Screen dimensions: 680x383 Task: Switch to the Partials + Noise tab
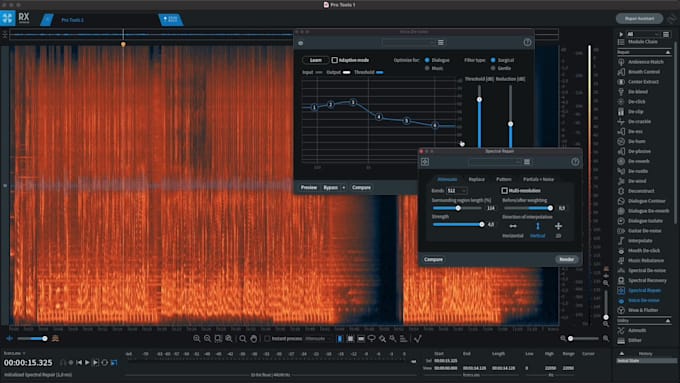538,180
